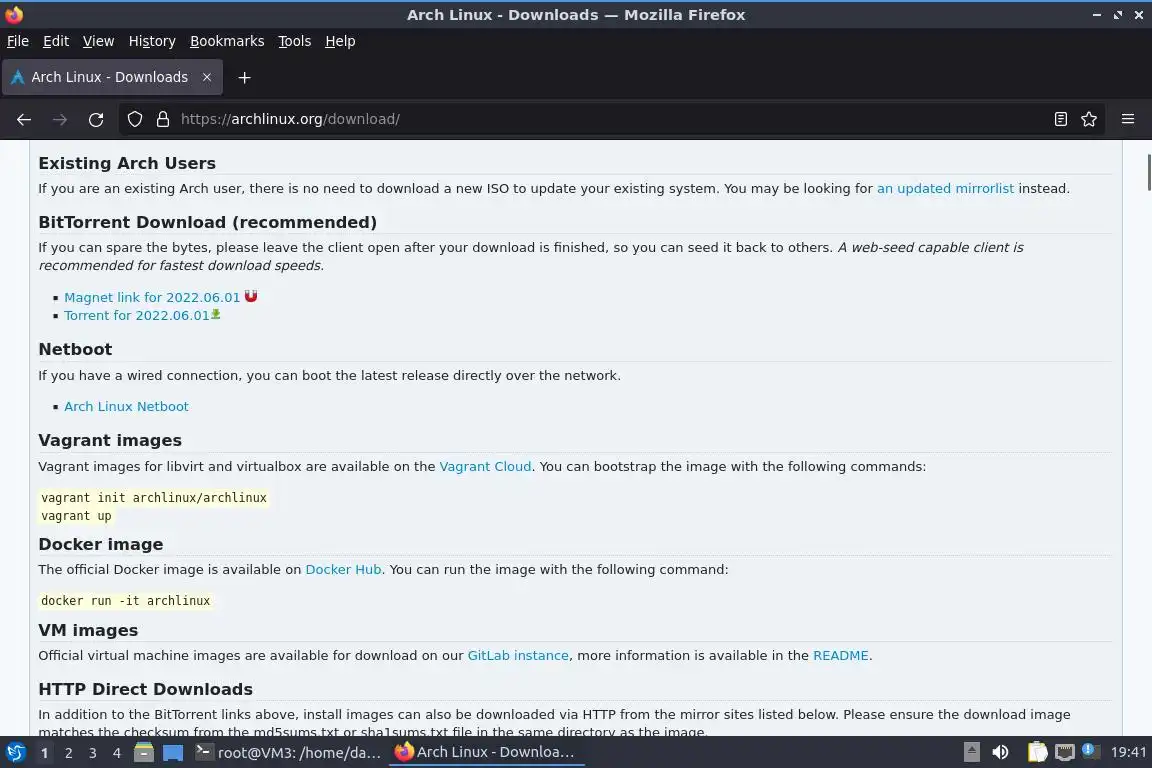Screen dimensions: 1152x768
Task: Open the Docker Hub link
Action: 343,570
